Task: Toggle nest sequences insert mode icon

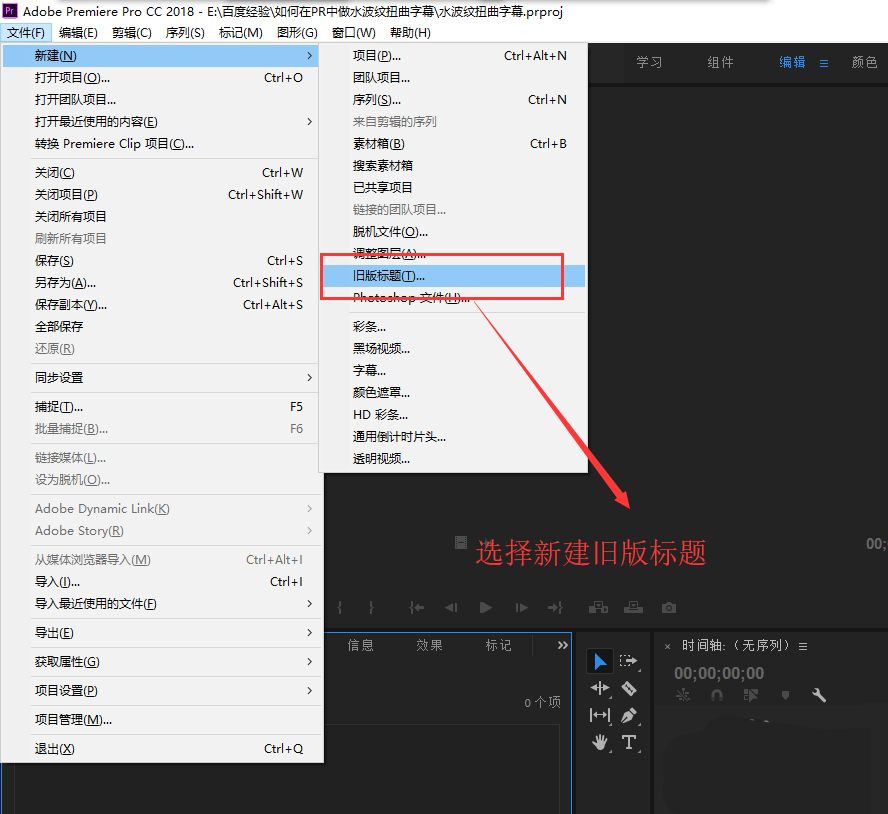Action: [683, 695]
